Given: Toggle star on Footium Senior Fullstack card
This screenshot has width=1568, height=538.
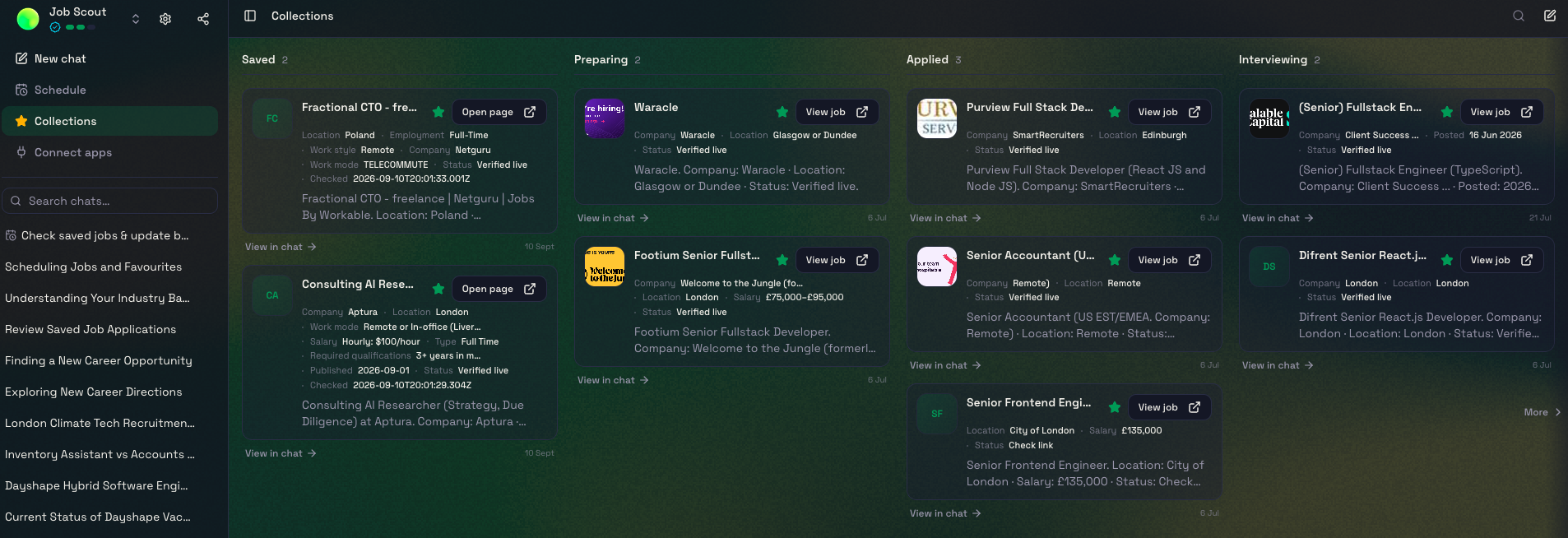Looking at the screenshot, I should pos(782,260).
